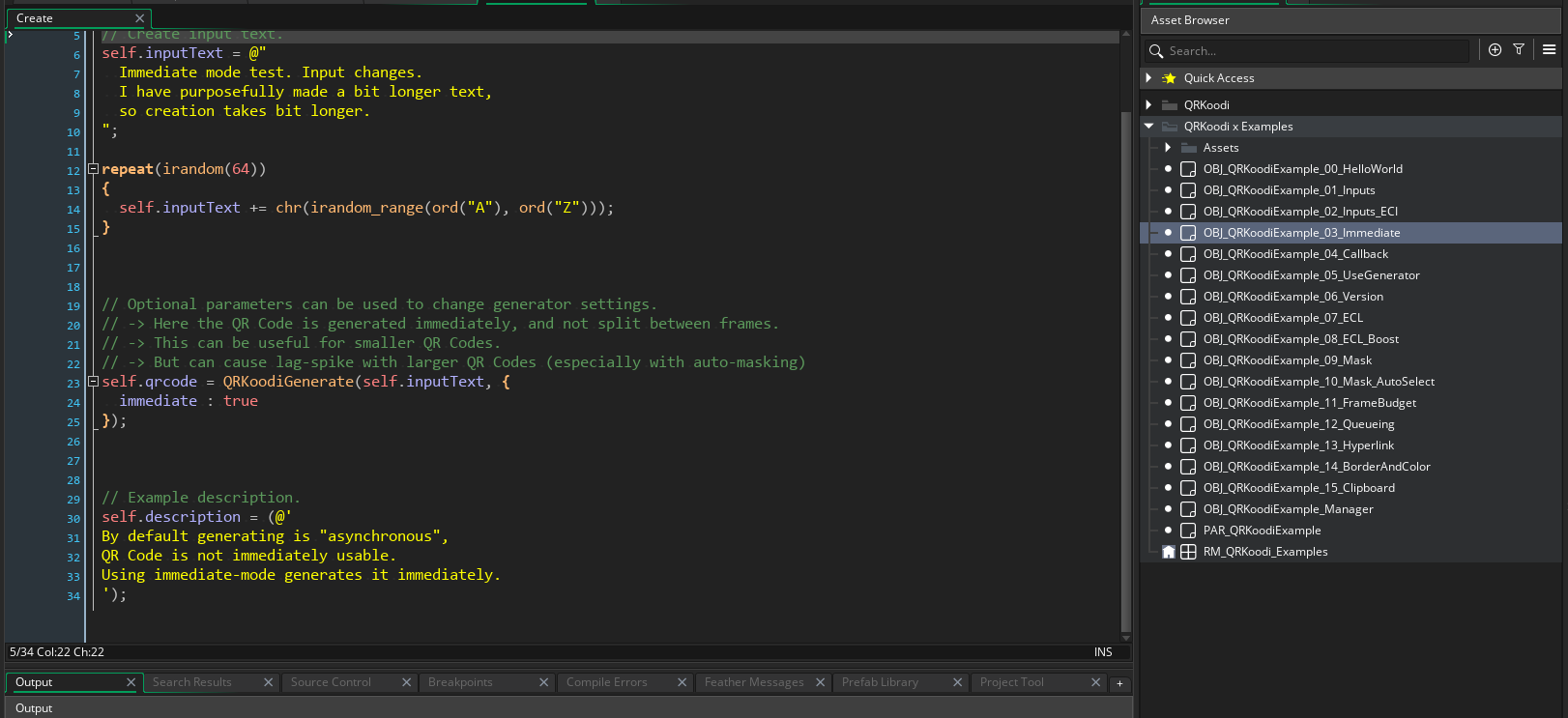Click object icon of OBJ_QRKoodiExample_05_UseGenerator
This screenshot has width=1568, height=718.
1188,275
